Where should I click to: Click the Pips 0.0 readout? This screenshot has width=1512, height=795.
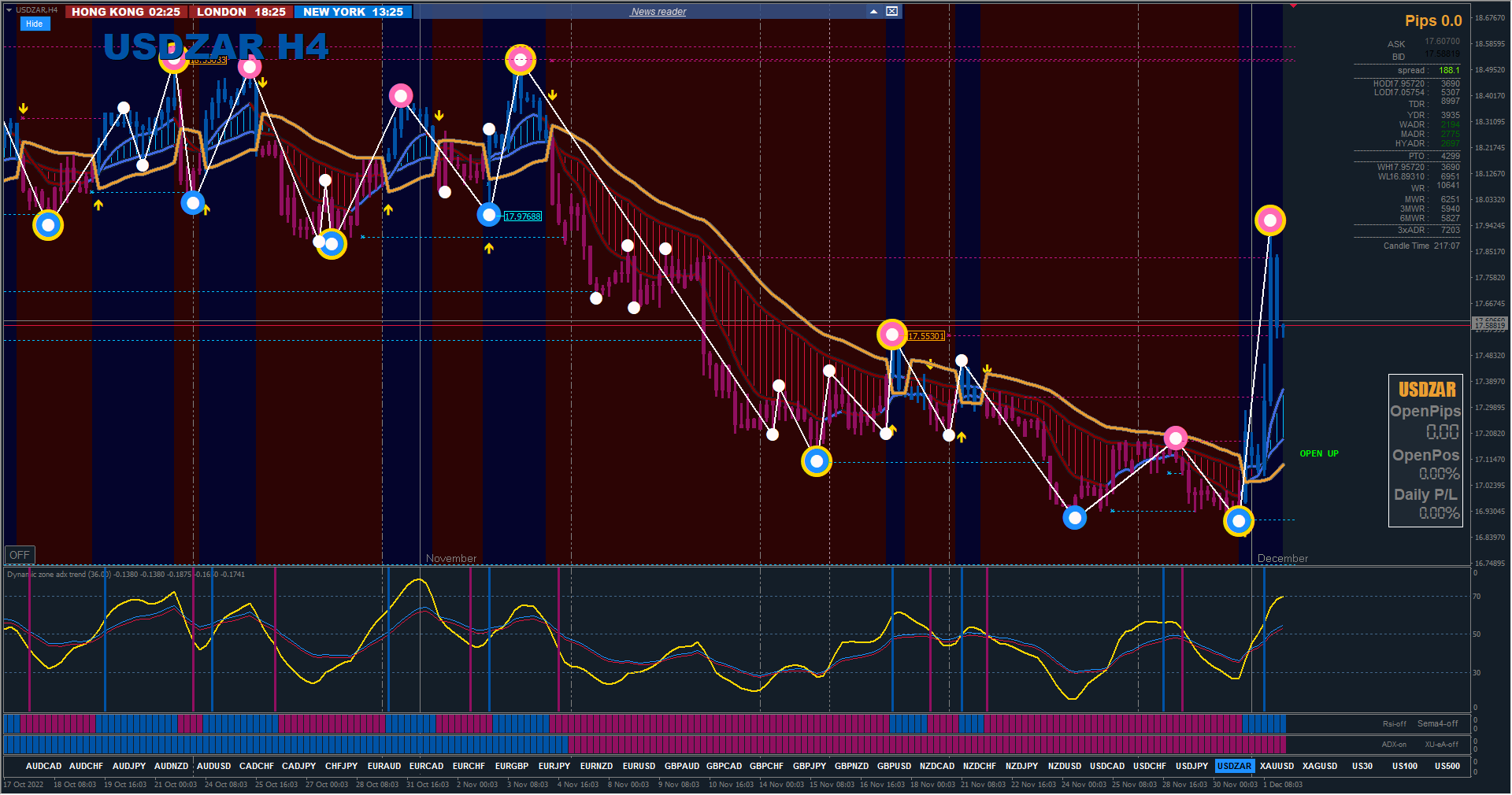(x=1433, y=21)
